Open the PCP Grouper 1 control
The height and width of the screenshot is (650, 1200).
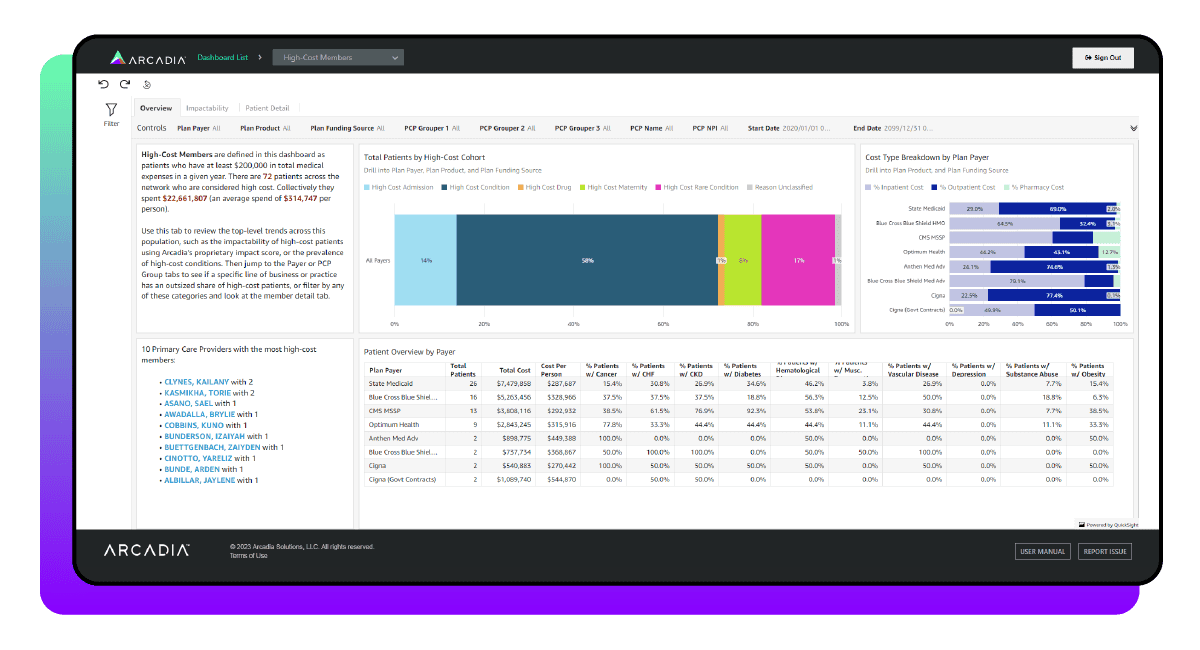(x=432, y=128)
